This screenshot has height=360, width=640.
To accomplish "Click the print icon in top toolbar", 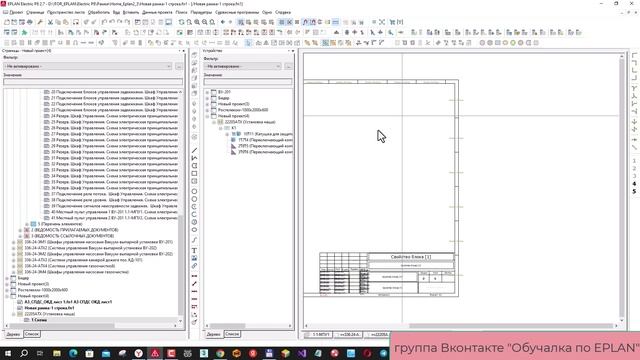I will (x=30, y=22).
